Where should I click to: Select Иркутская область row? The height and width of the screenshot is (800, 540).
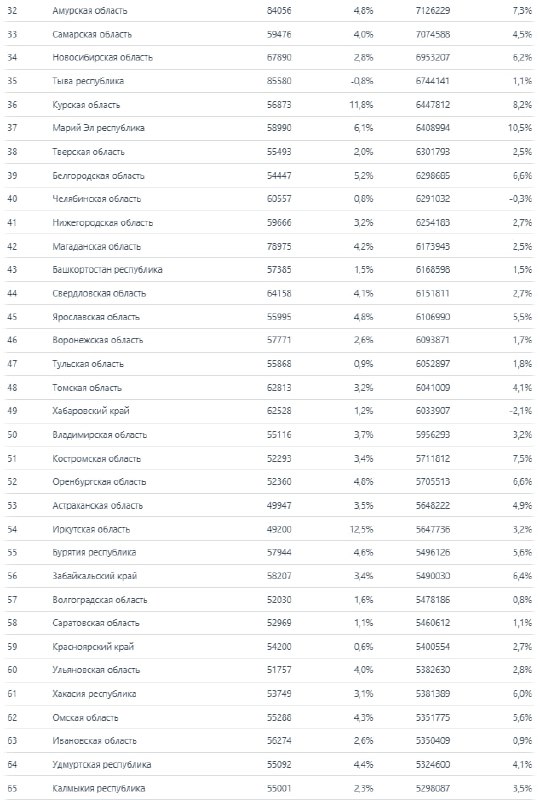pos(270,530)
